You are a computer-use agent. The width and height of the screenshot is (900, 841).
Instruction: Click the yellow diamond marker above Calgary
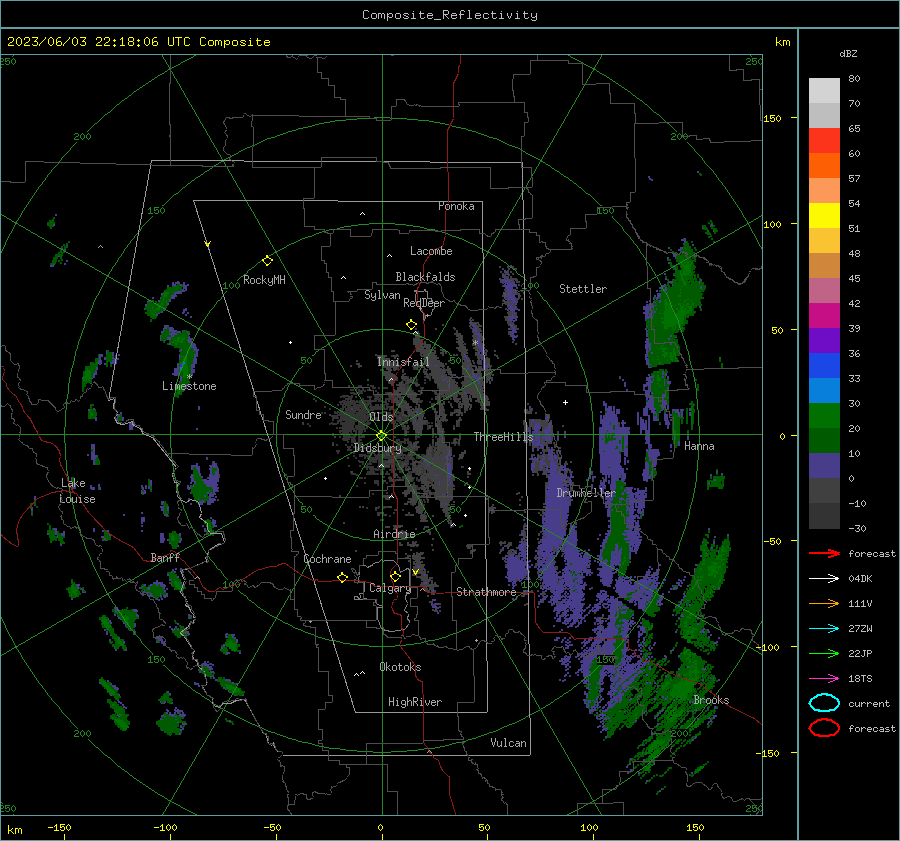click(395, 576)
